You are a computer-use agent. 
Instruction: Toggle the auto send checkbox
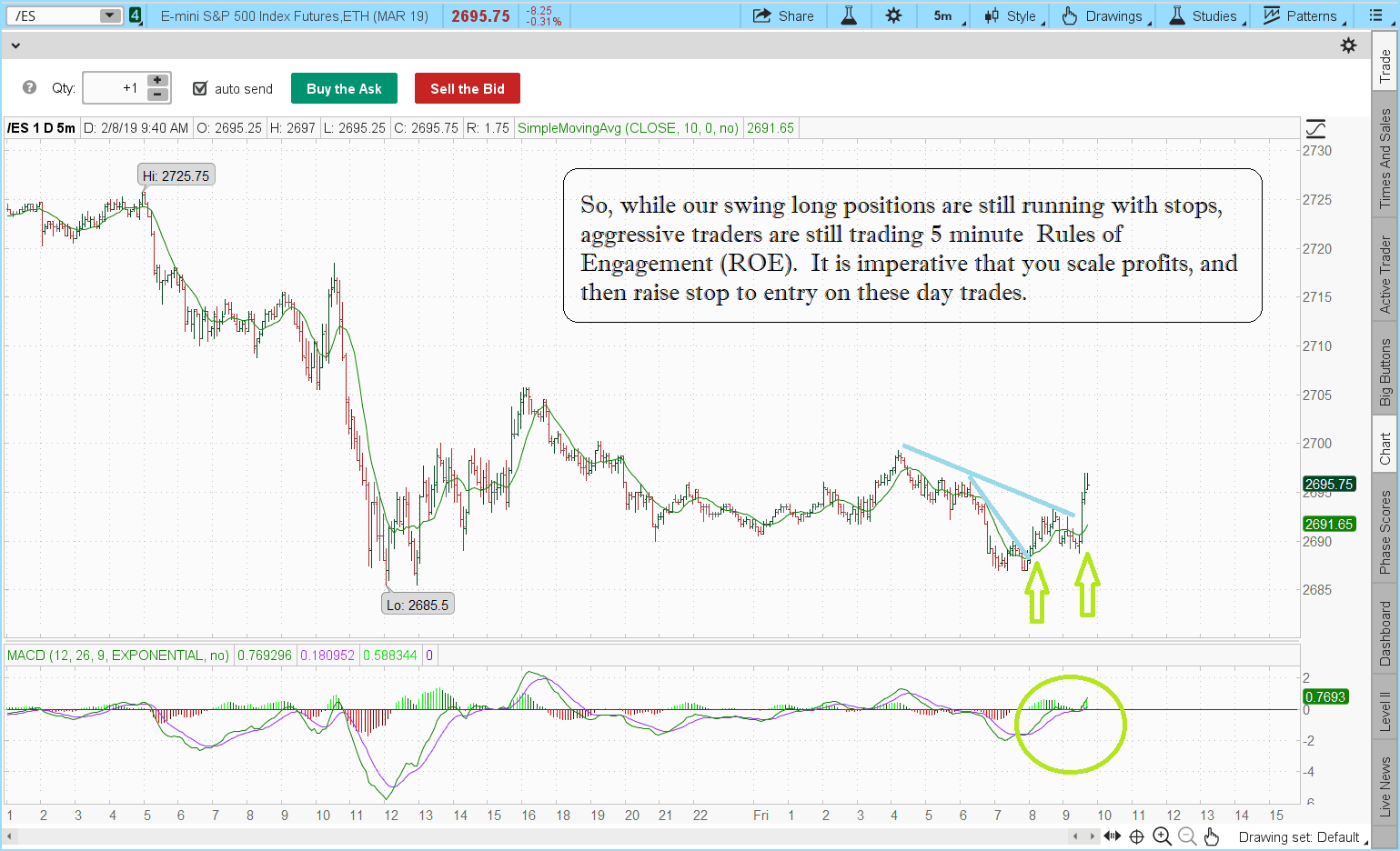(200, 88)
